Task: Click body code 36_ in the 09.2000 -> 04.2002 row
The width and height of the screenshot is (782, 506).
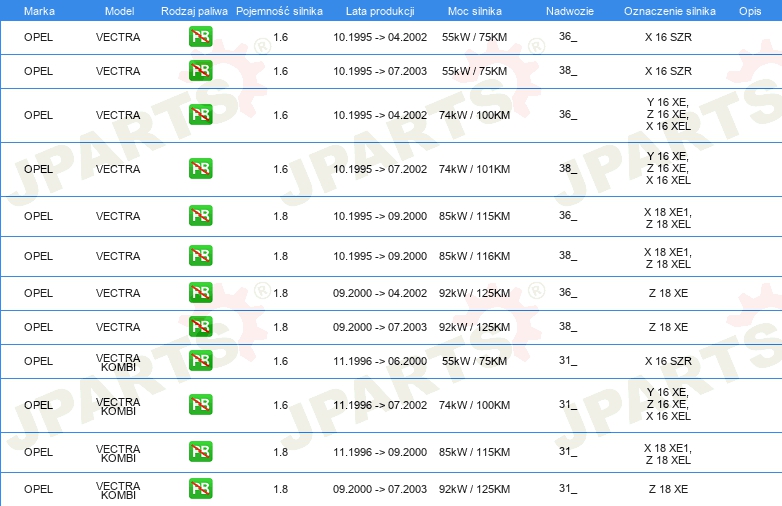Action: 568,293
